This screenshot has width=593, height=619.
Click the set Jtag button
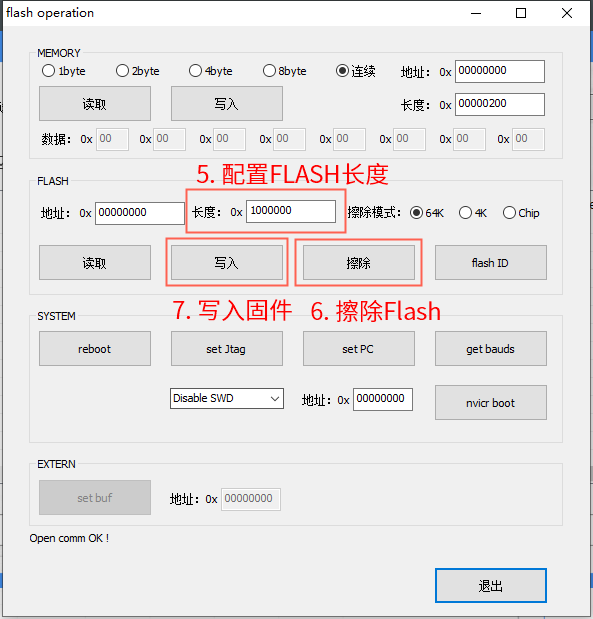click(227, 349)
